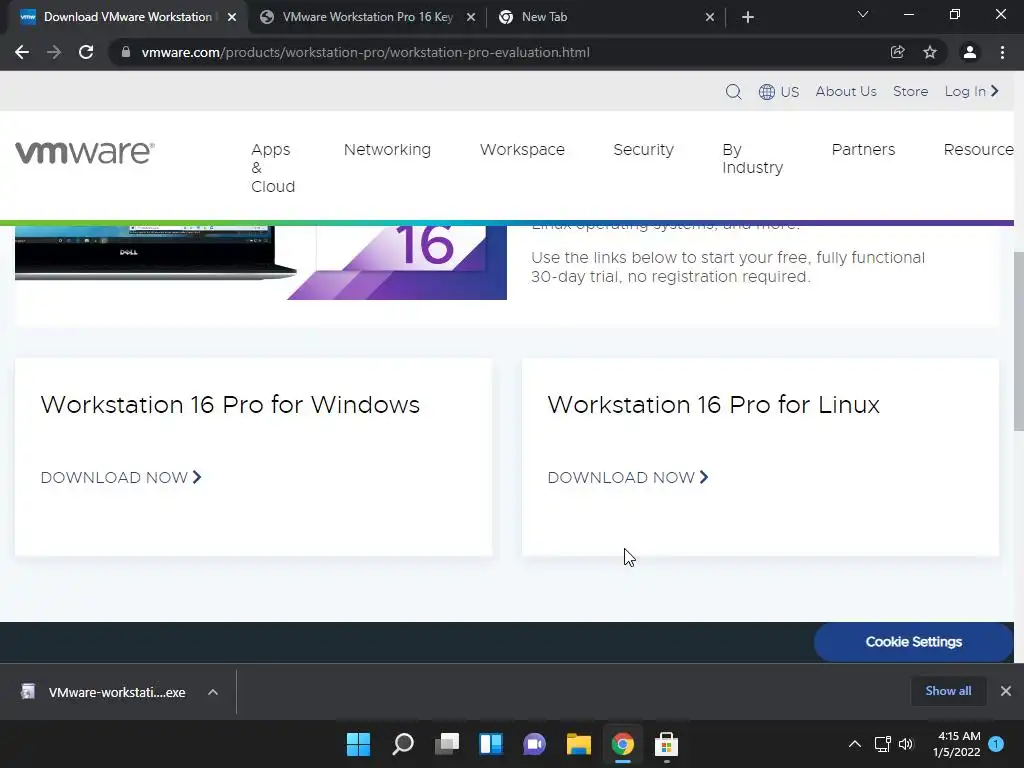
Task: Click Workstation 16 Pro for Windows heading
Action: [230, 405]
